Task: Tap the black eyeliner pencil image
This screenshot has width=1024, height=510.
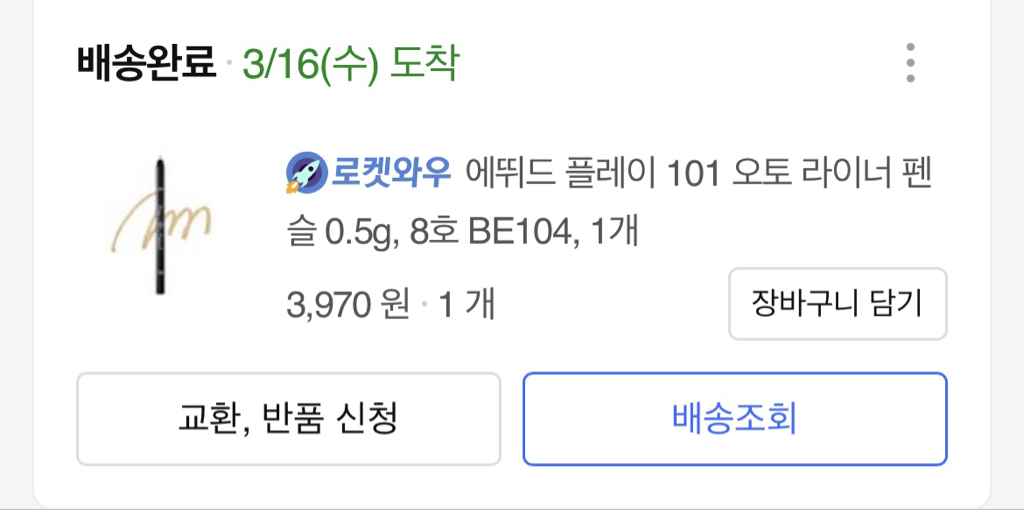Action: pos(161,226)
